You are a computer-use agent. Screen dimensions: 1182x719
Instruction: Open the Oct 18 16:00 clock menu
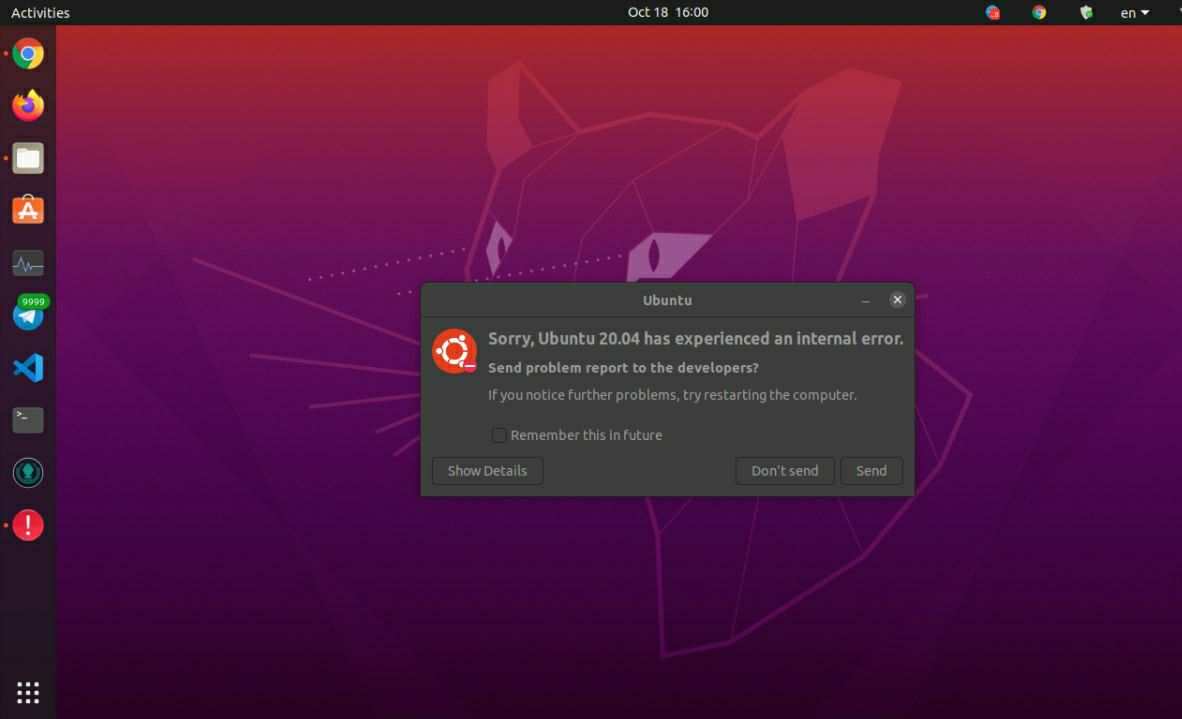pos(668,12)
